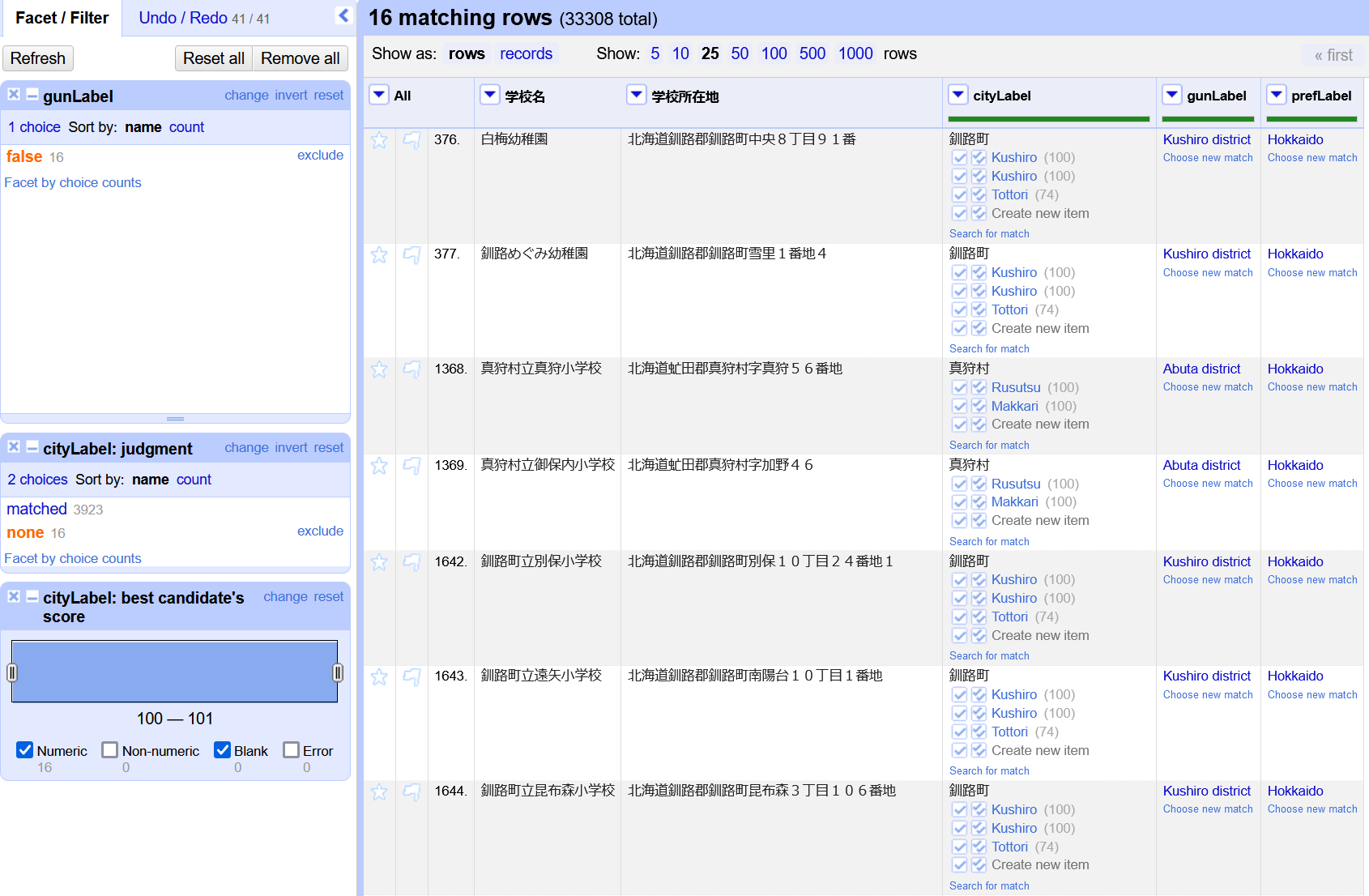Viewport: 1369px width, 896px height.
Task: Show 50 rows per page
Action: coord(740,53)
